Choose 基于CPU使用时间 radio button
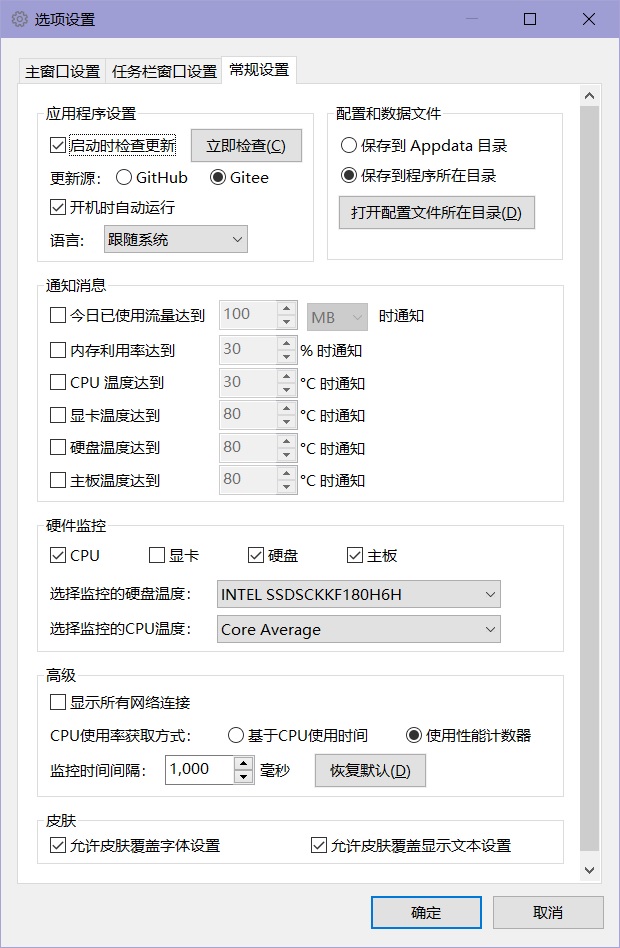 coord(236,736)
